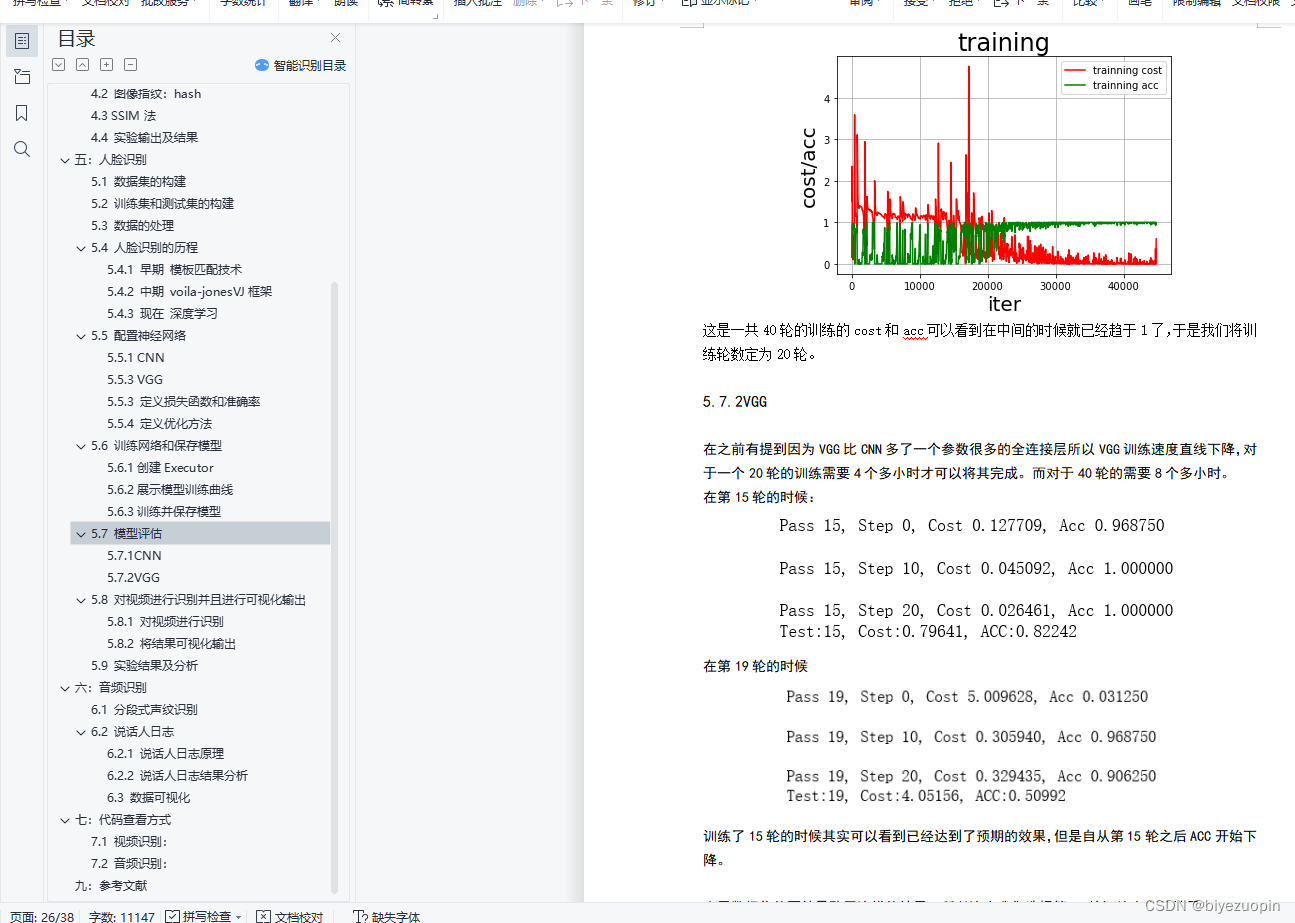Click the outline pane vertical scrollbar
1295x923 pixels.
(334, 586)
